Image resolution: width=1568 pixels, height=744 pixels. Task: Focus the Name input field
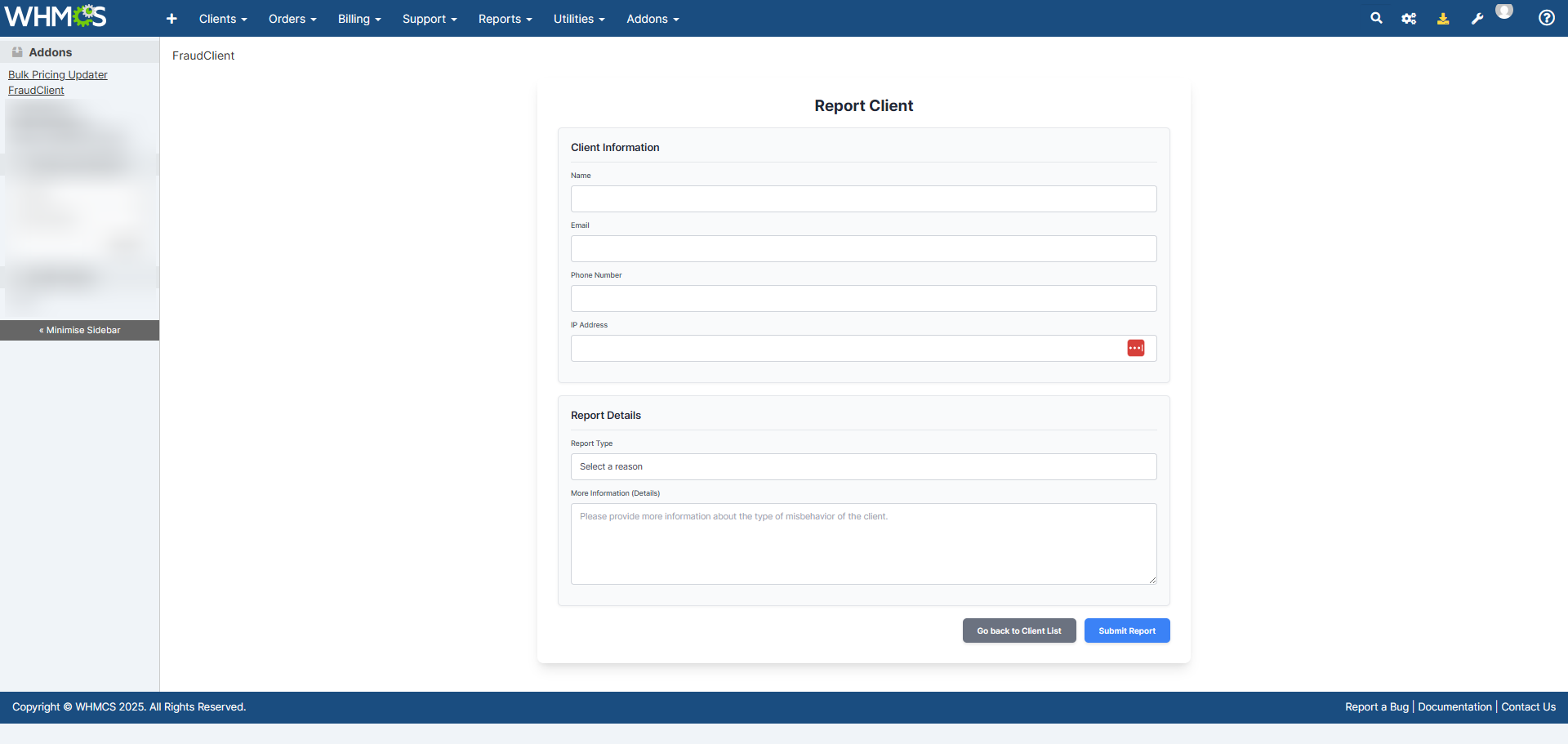[863, 198]
